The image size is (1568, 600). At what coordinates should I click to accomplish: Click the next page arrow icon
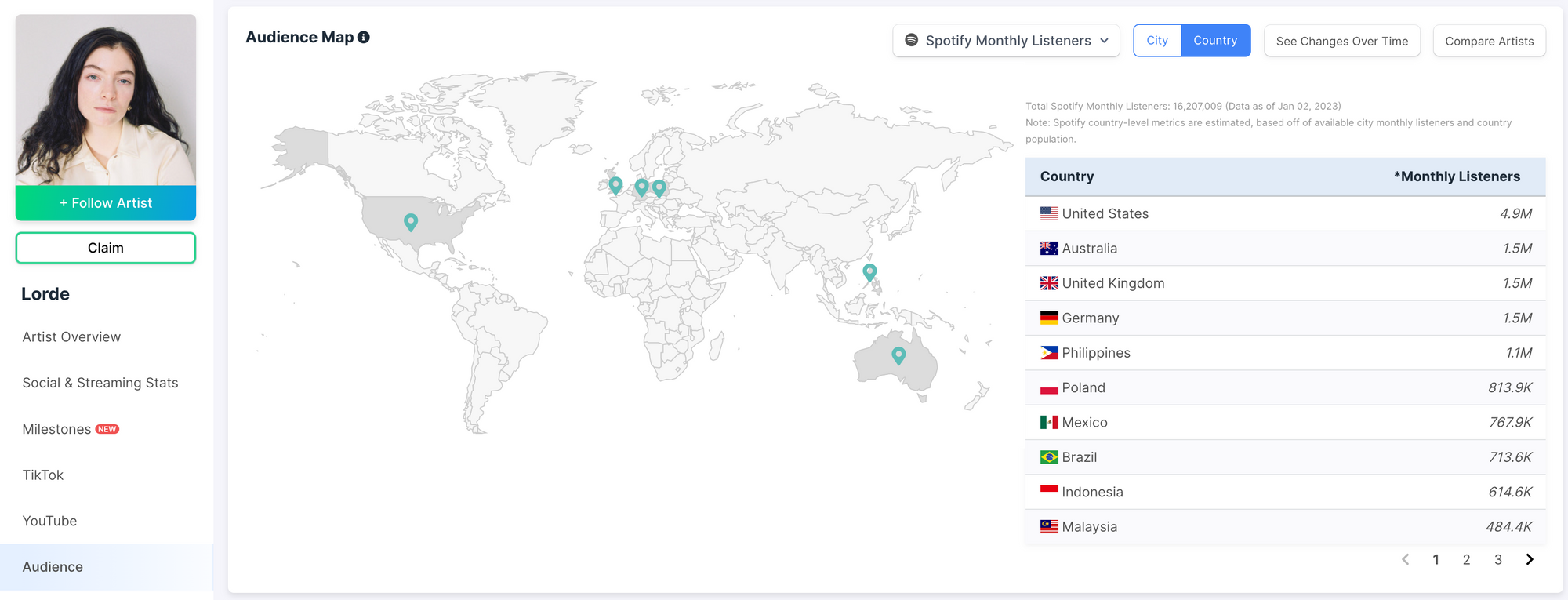pyautogui.click(x=1529, y=559)
